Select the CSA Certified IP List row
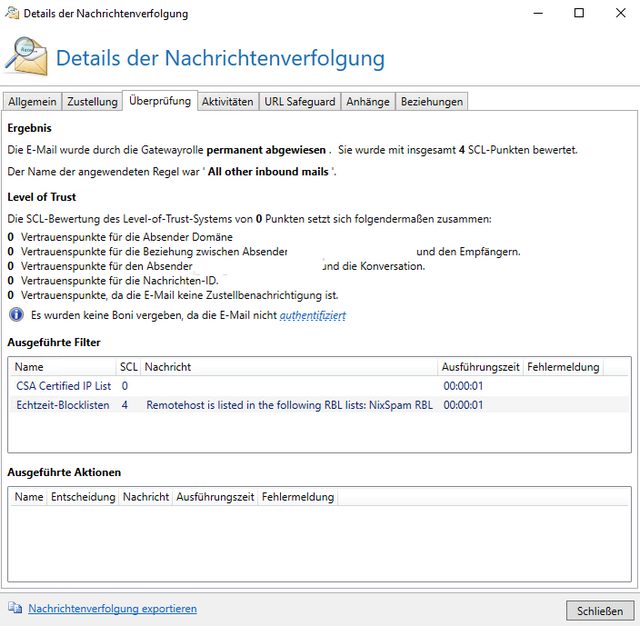This screenshot has width=640, height=626. click(319, 386)
